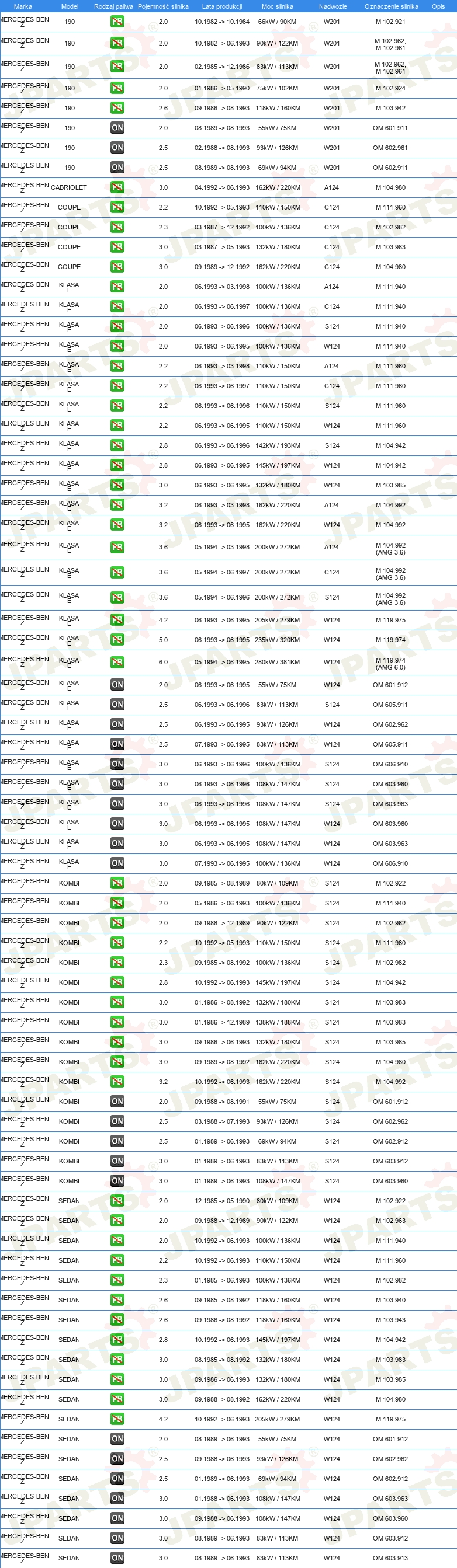Select the '10.1982 -> 10.1984' production years cell
Viewport: 457px width, 1568px height.
[222, 21]
